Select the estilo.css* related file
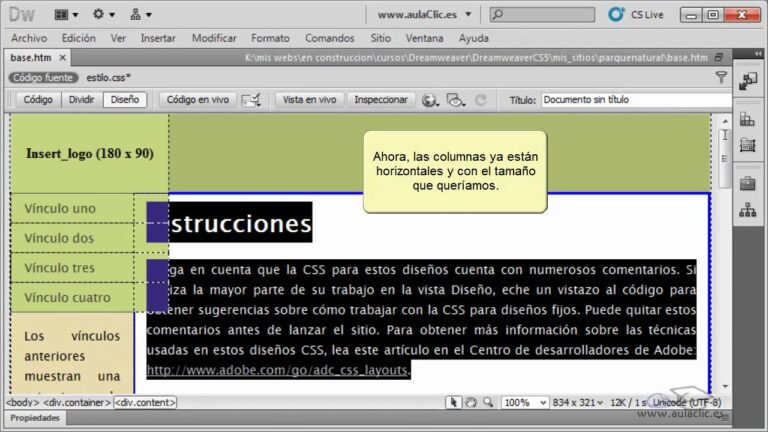Screen dimensions: 768x432 [109, 77]
